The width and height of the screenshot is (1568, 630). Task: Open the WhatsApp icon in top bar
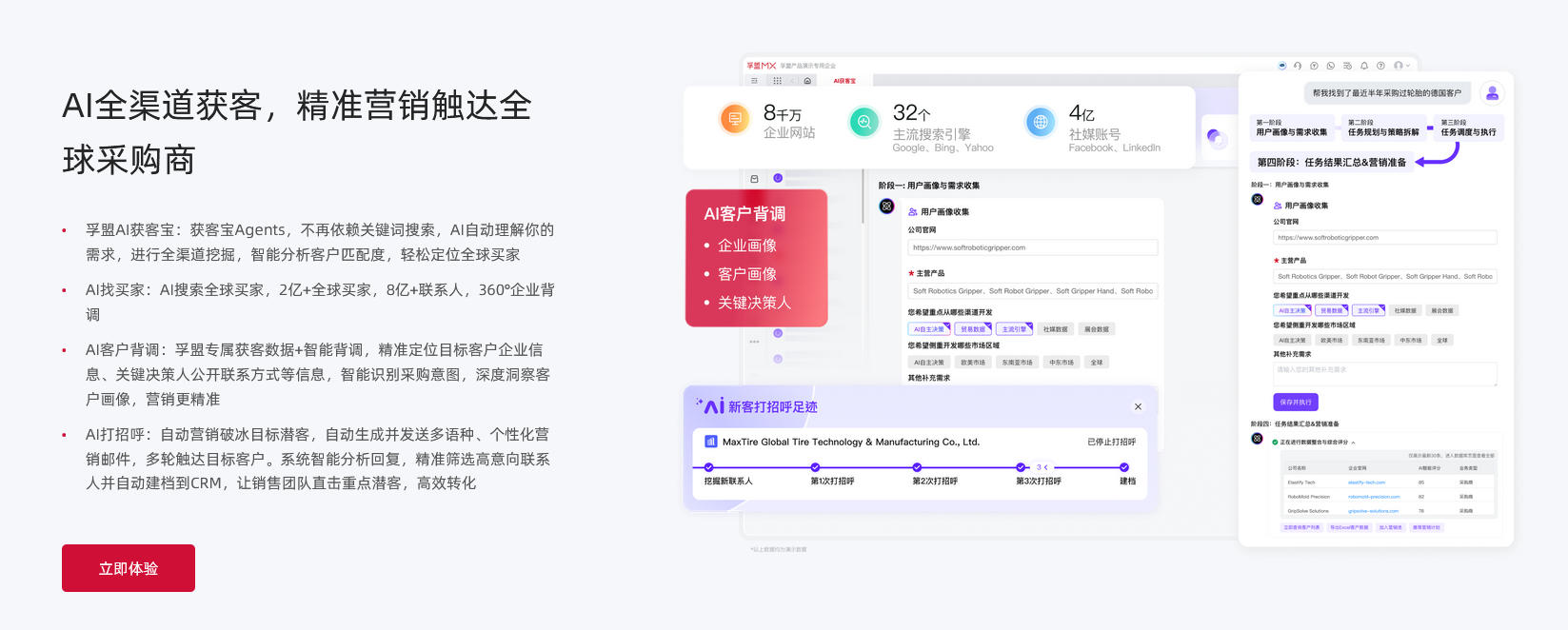click(1330, 66)
